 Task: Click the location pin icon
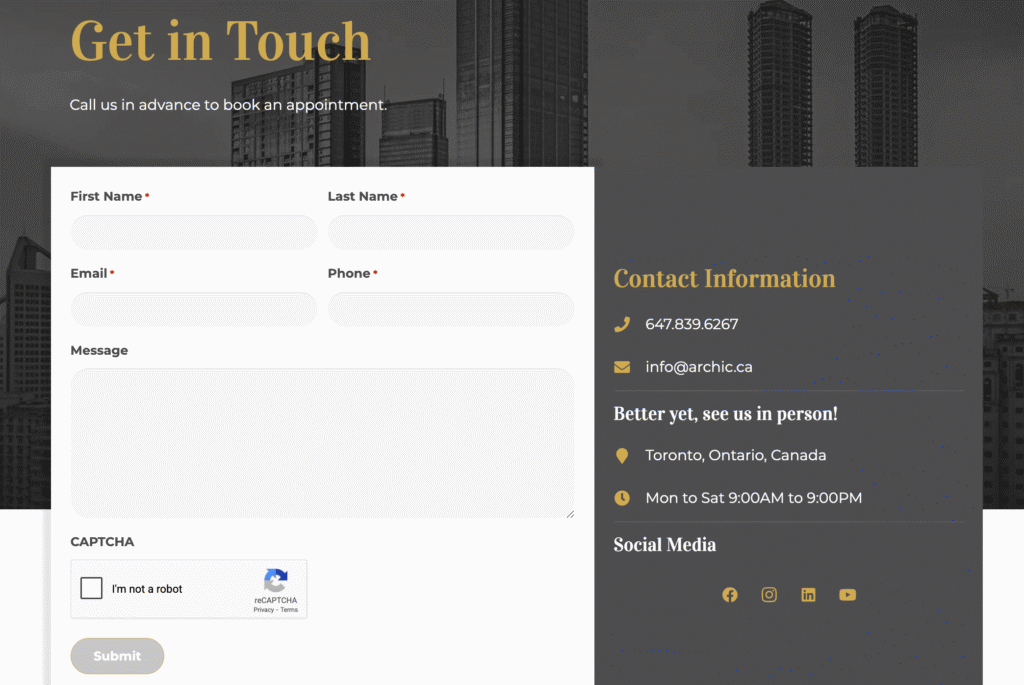coord(622,456)
